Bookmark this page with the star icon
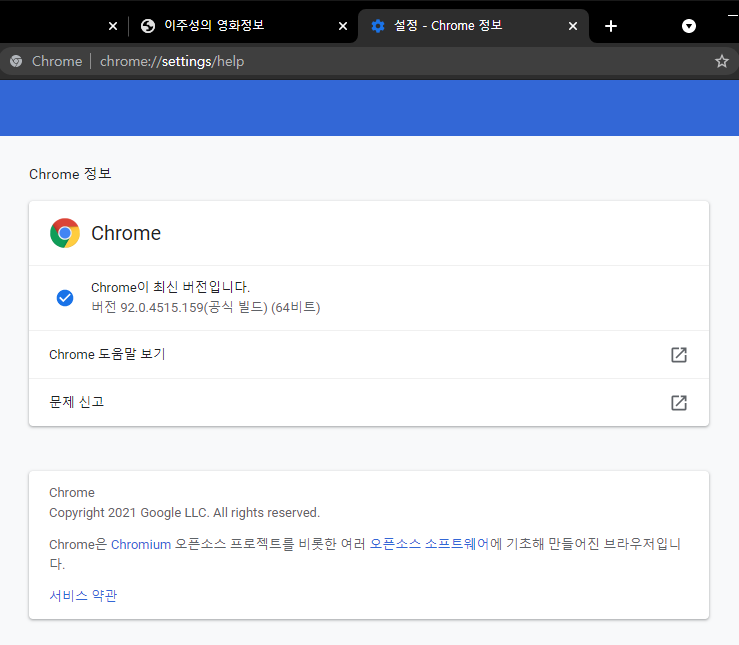Viewport: 739px width, 645px height. click(x=722, y=61)
